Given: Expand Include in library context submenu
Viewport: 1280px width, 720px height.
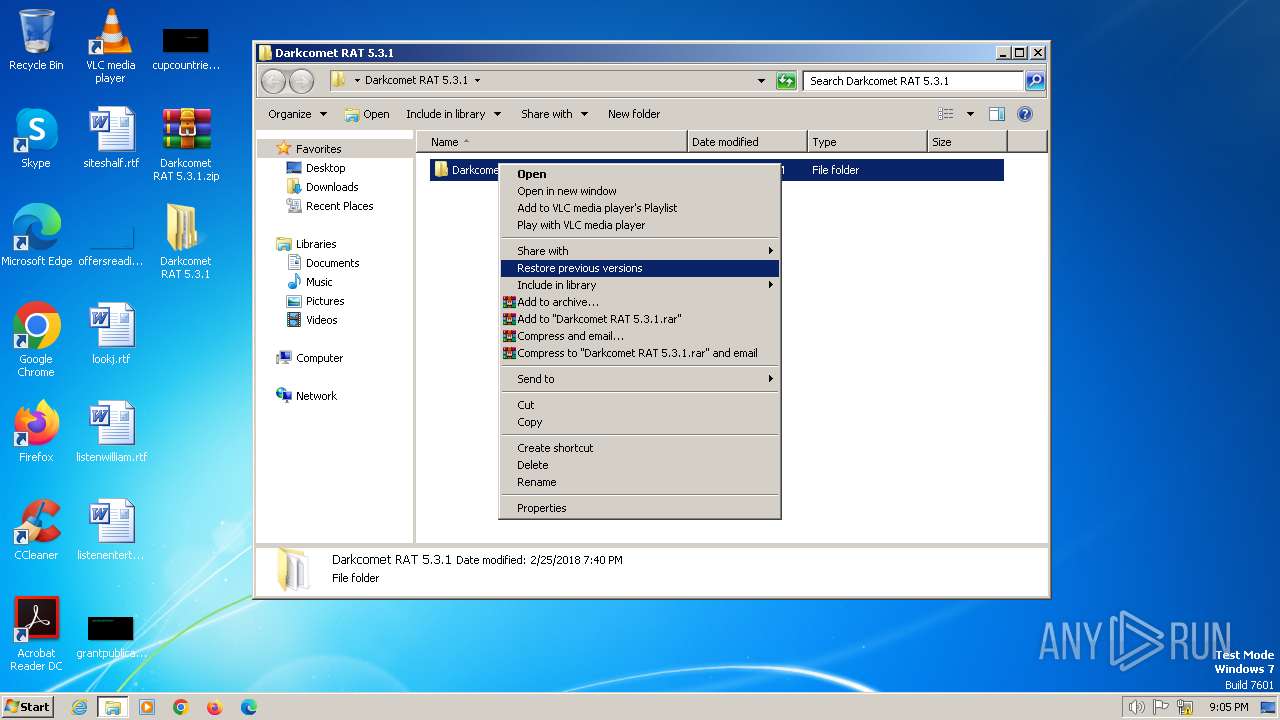Looking at the screenshot, I should (x=640, y=285).
